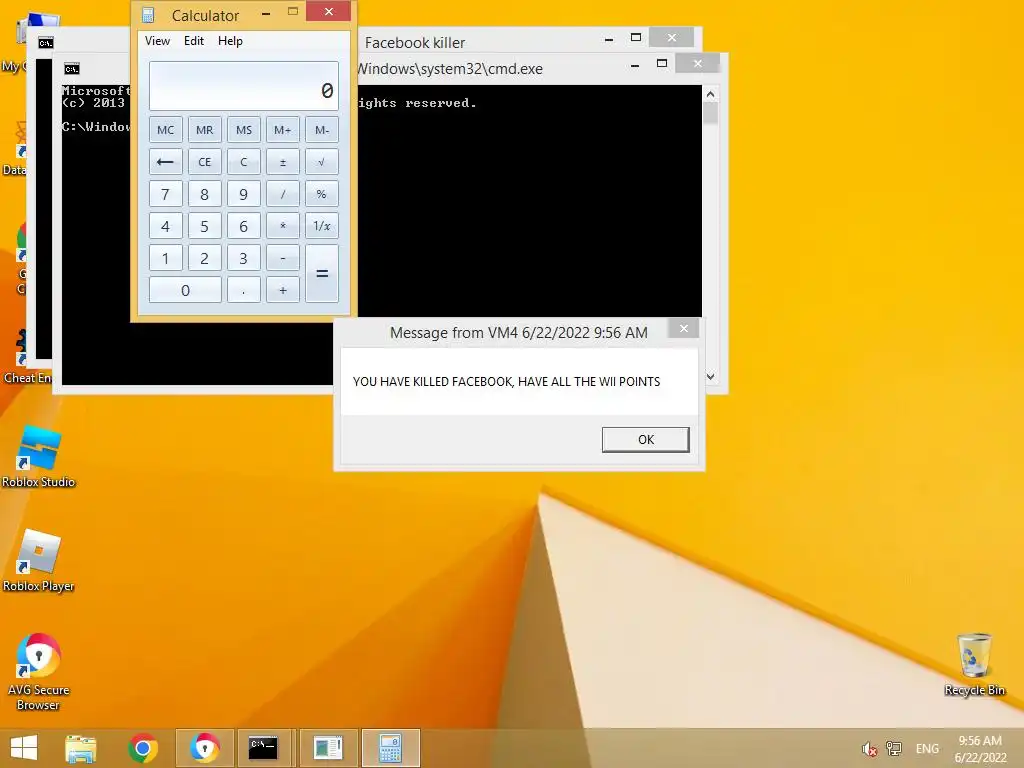Open AVG Secure Browser desktop shortcut
This screenshot has height=768, width=1024.
(x=39, y=672)
